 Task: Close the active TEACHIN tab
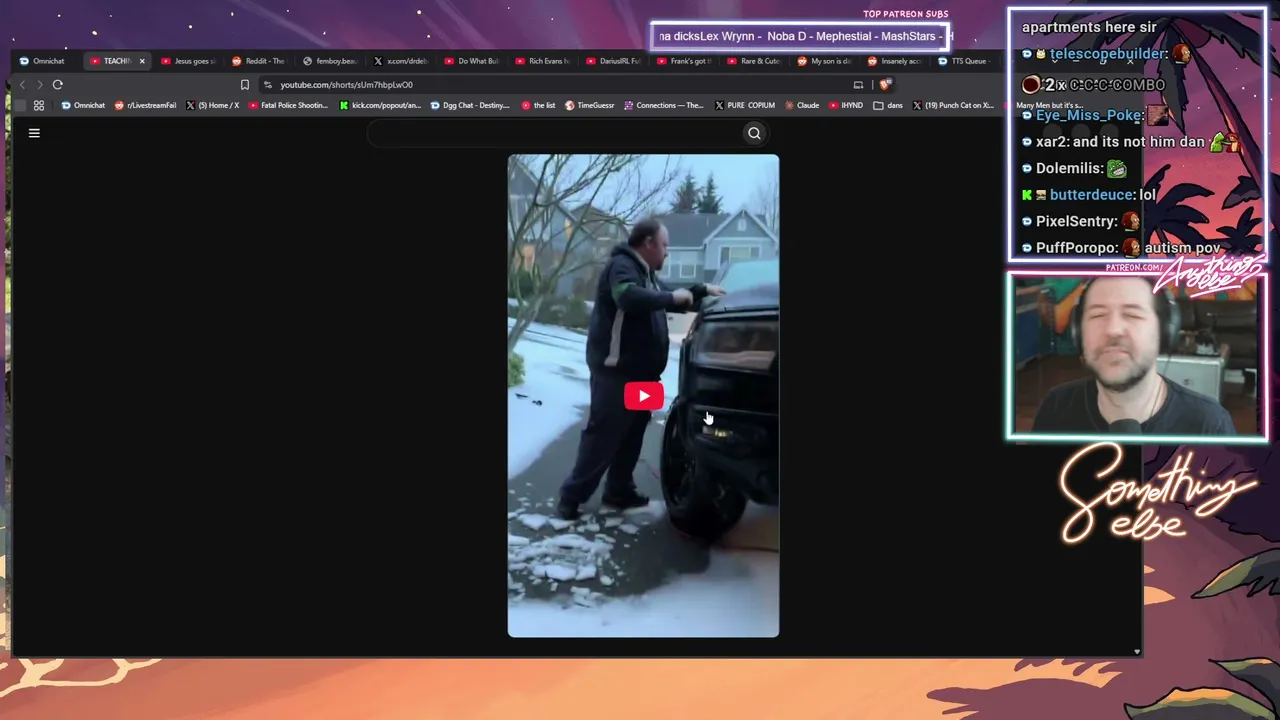point(142,61)
